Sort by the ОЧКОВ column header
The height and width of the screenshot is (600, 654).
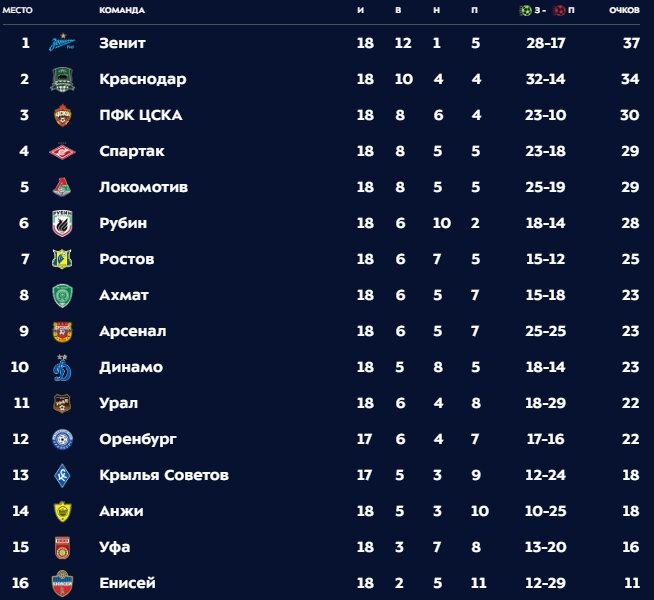624,10
